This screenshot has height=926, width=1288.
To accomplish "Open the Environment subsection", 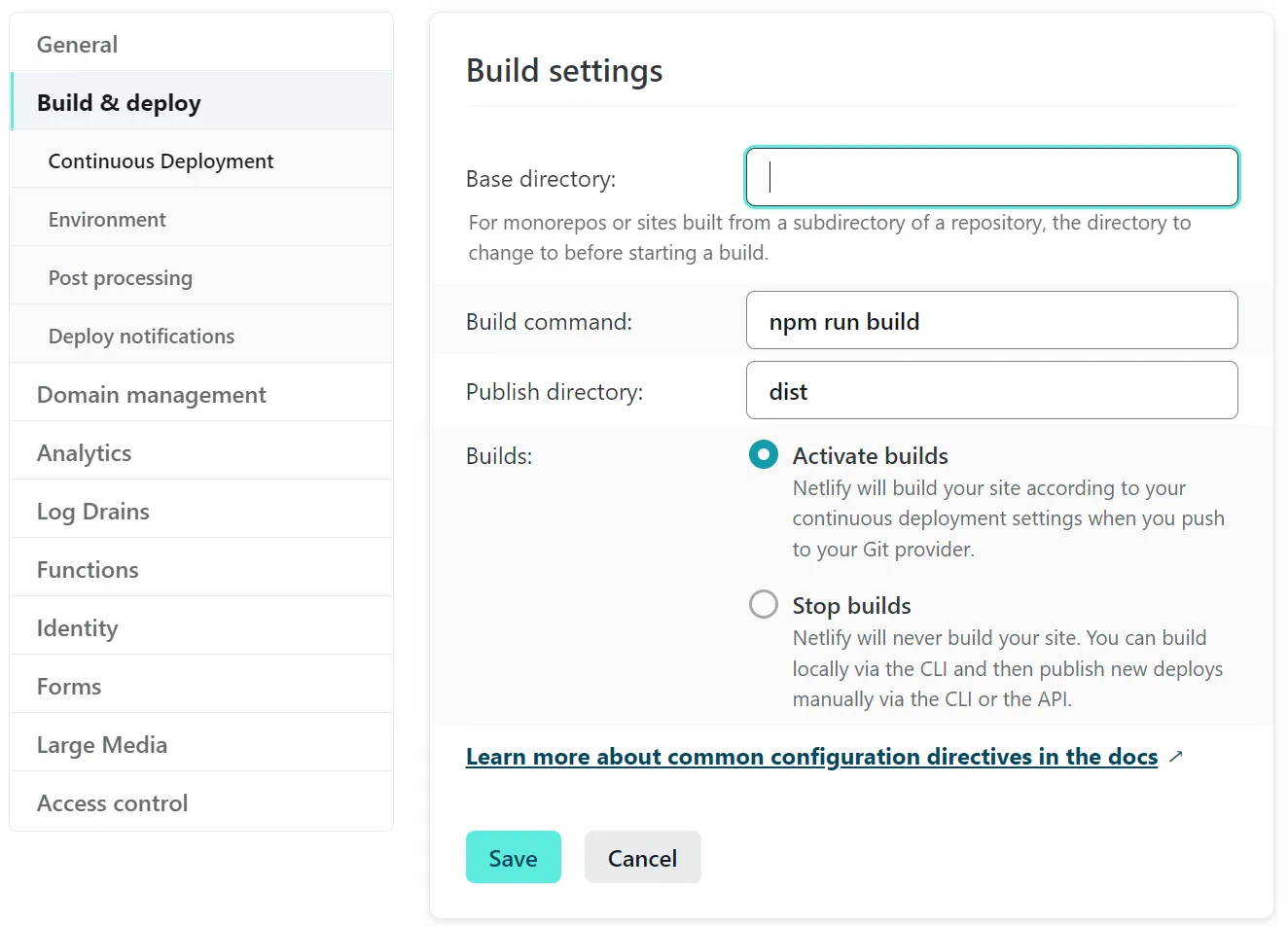I will point(201,219).
